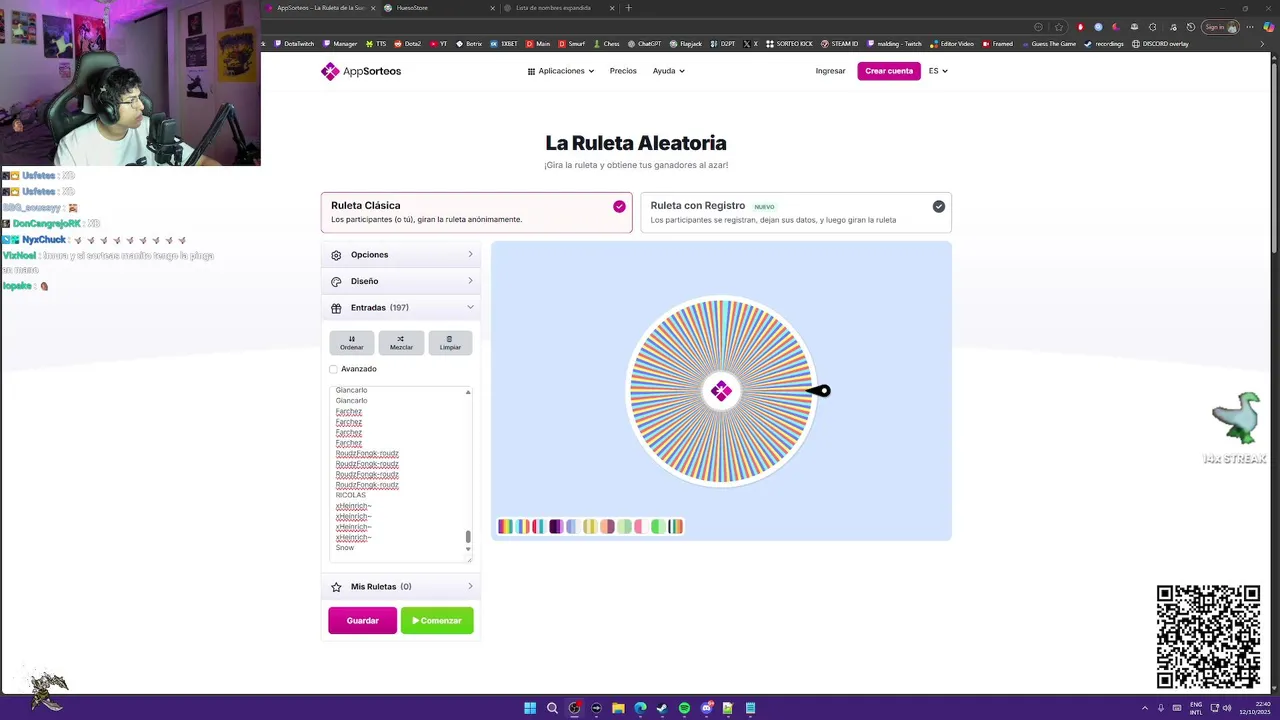
Task: Expand the Opciones section
Action: (x=401, y=255)
